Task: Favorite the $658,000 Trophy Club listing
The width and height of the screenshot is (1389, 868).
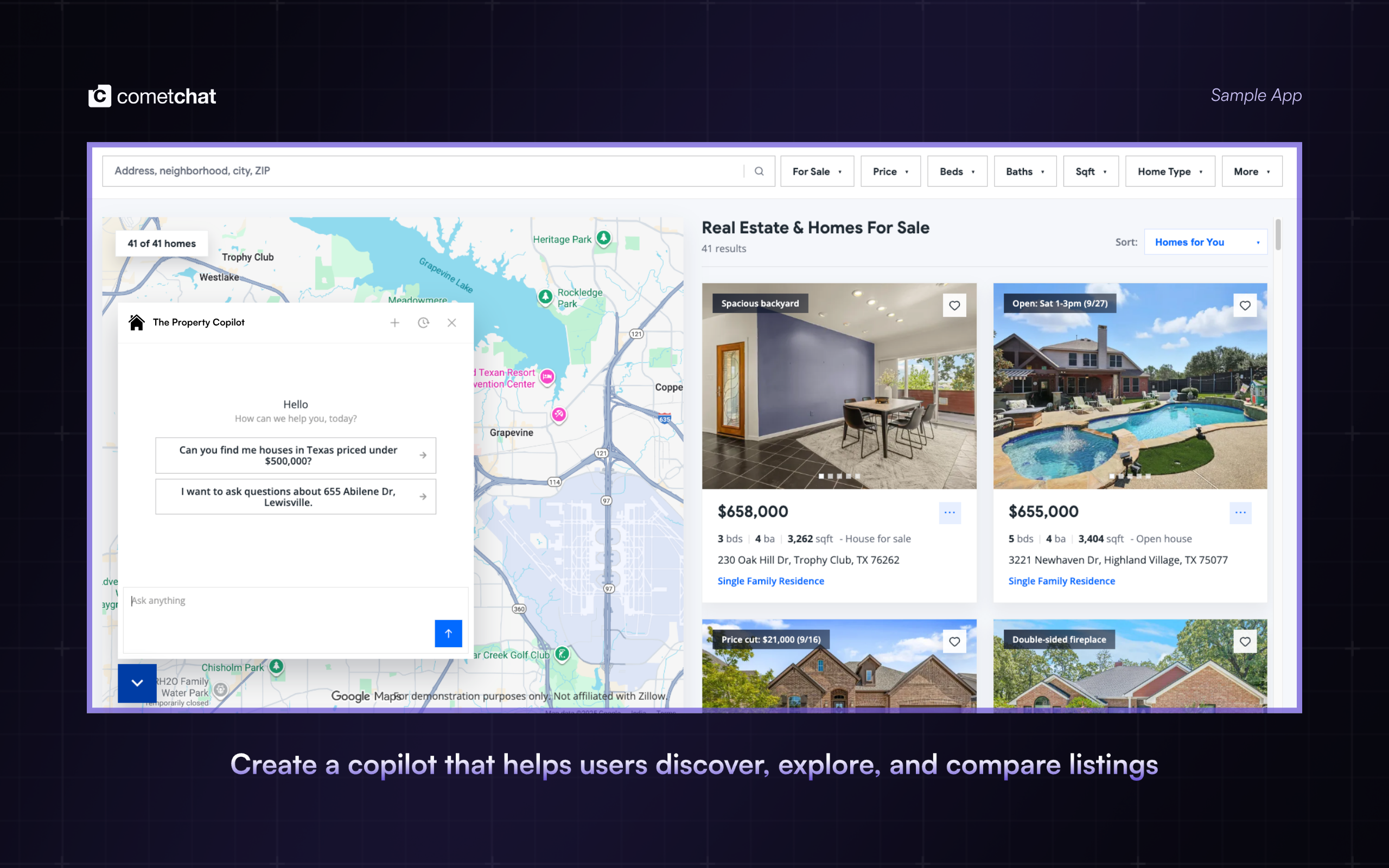Action: [x=954, y=305]
